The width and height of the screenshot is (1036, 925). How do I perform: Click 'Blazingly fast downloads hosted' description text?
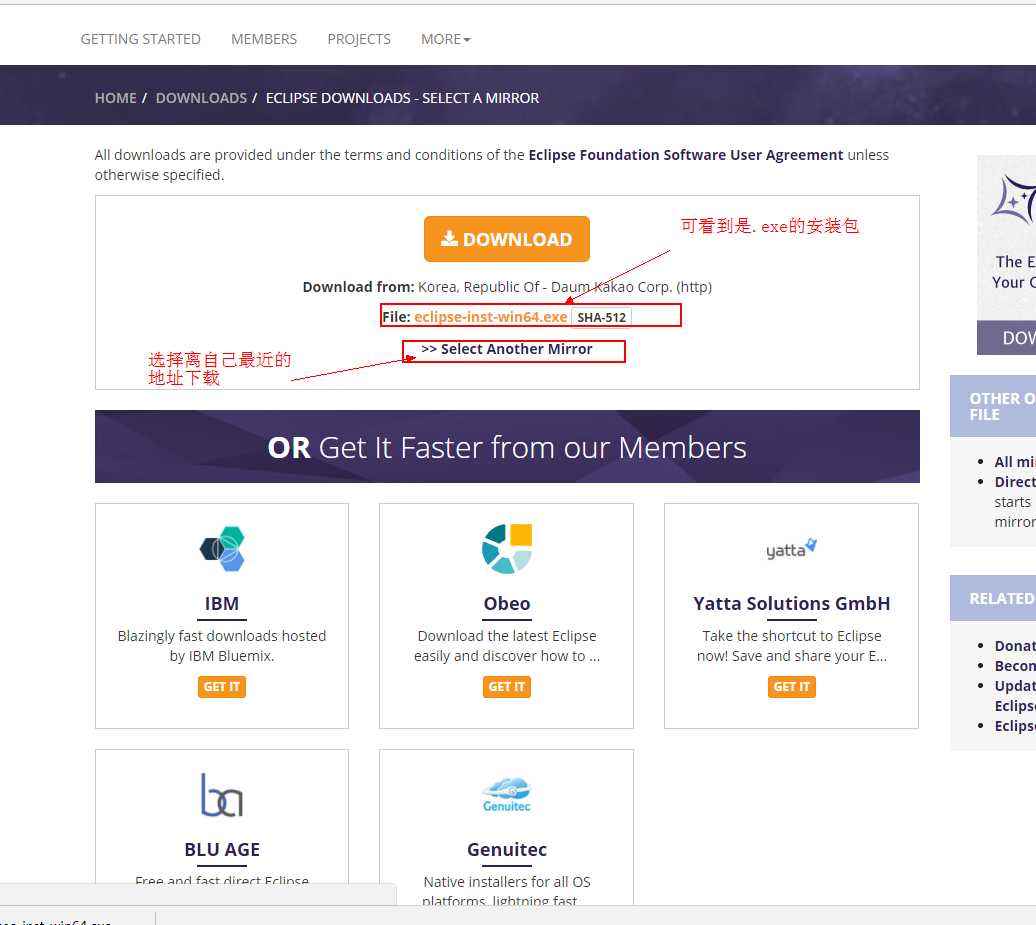point(222,636)
